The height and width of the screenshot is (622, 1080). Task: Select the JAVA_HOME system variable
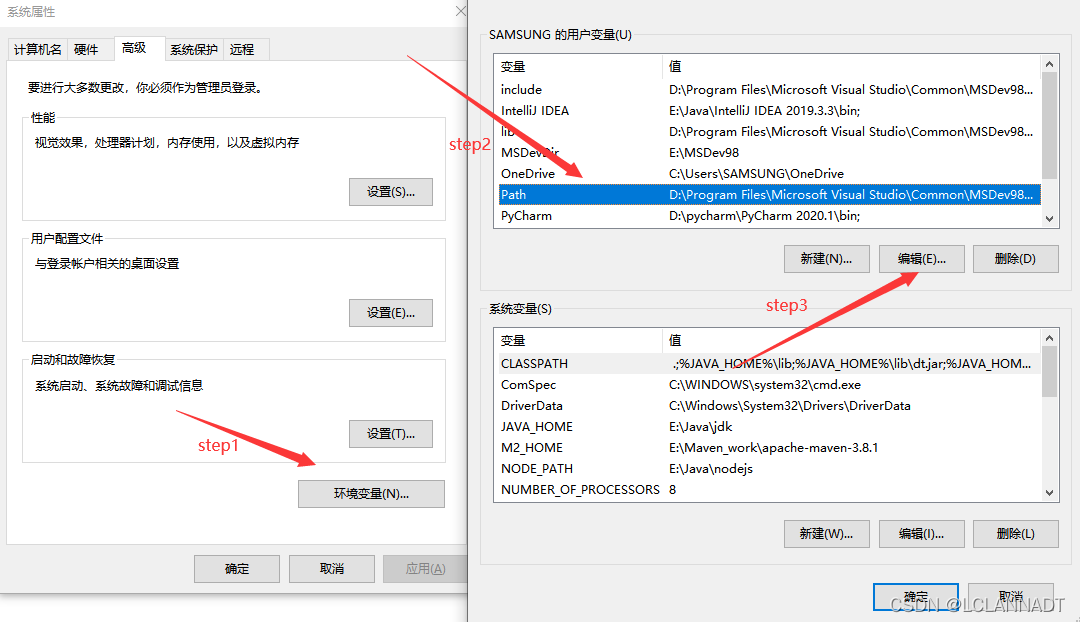[769, 427]
